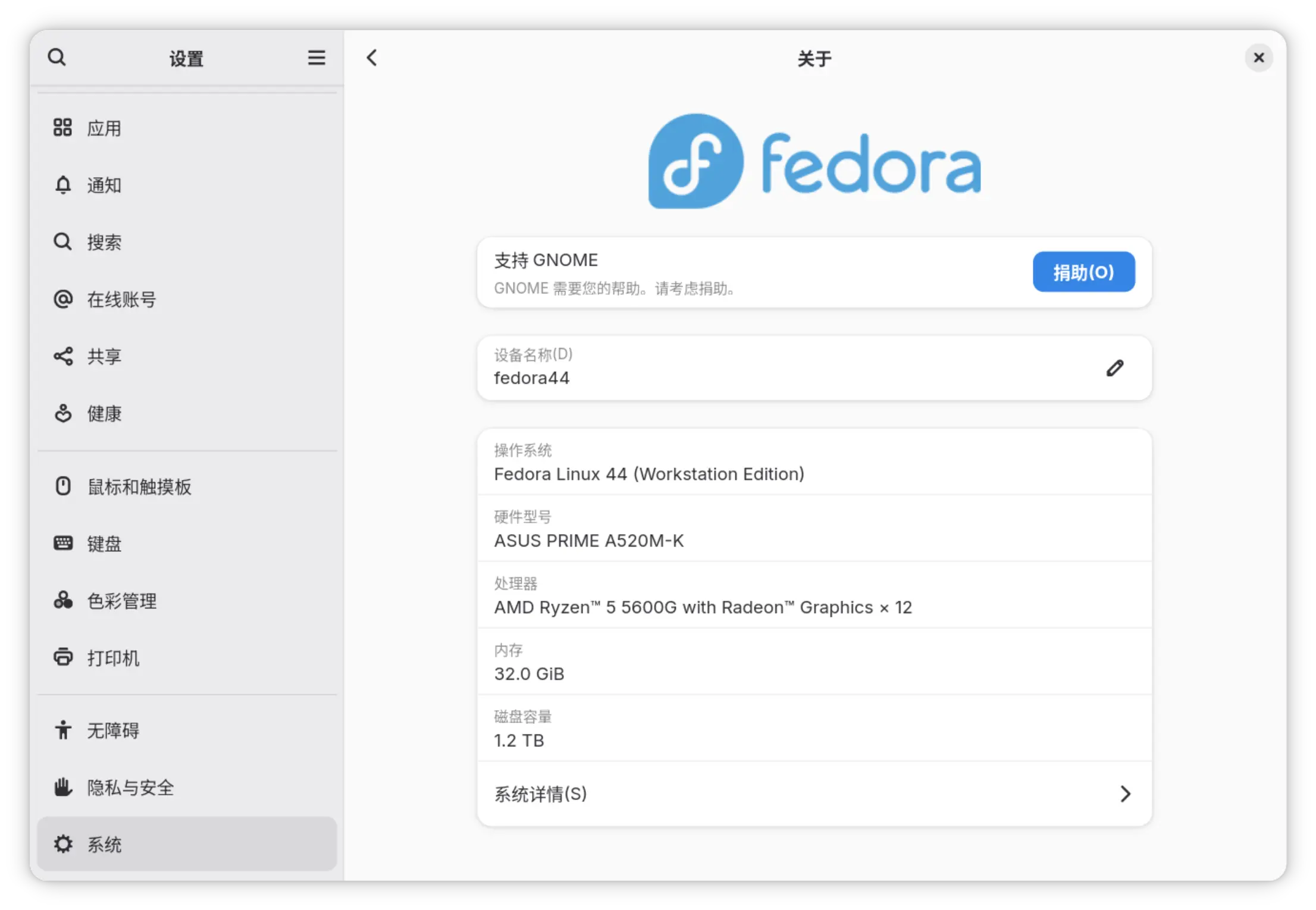Click the 系统 gear icon
The width and height of the screenshot is (1316, 910).
click(x=62, y=844)
